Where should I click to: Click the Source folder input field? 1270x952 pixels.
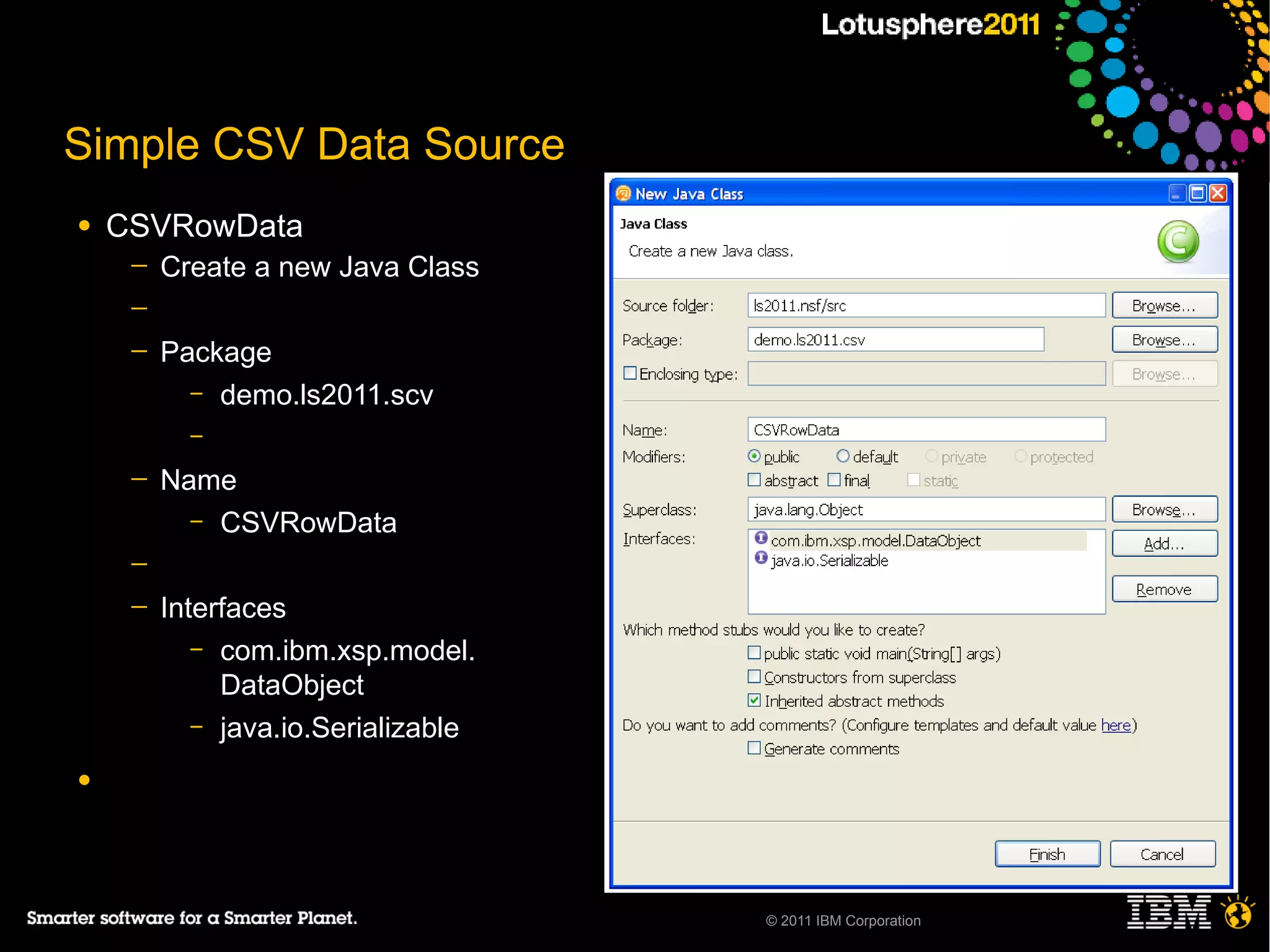[x=926, y=305]
